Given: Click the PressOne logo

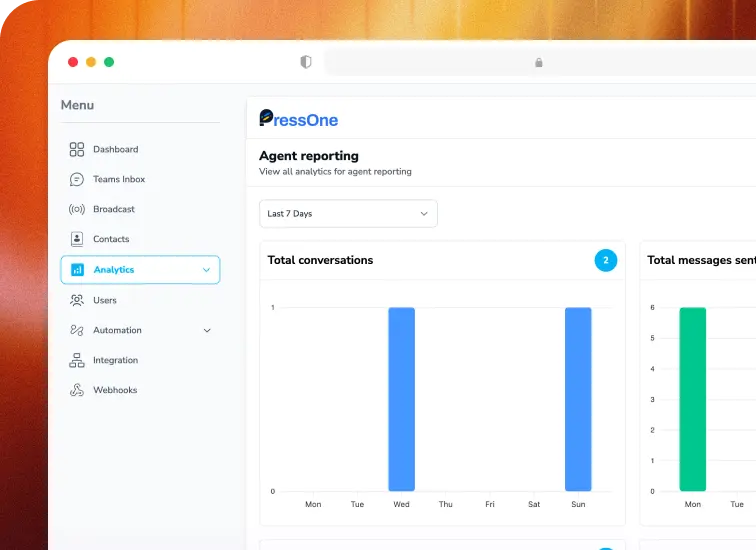Looking at the screenshot, I should pyautogui.click(x=298, y=119).
